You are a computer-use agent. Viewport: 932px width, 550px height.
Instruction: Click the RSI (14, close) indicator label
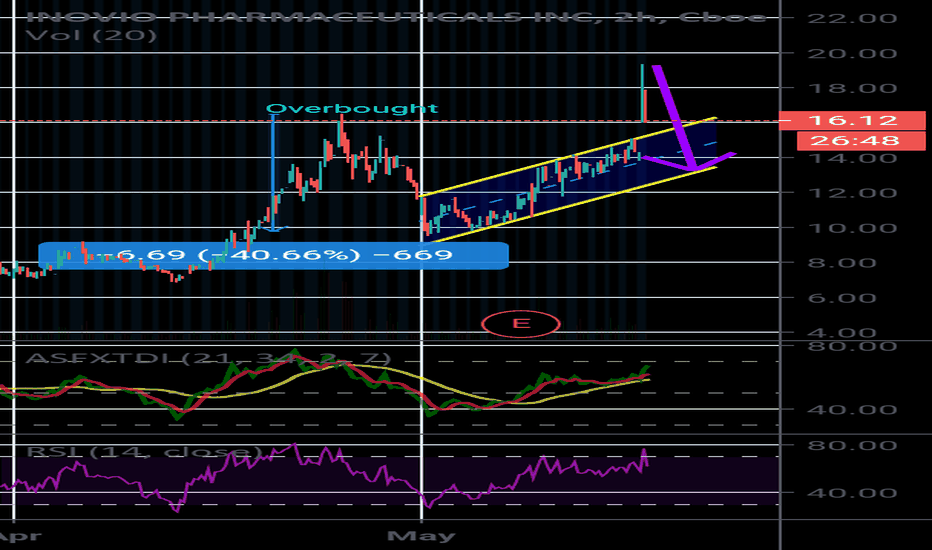point(144,452)
